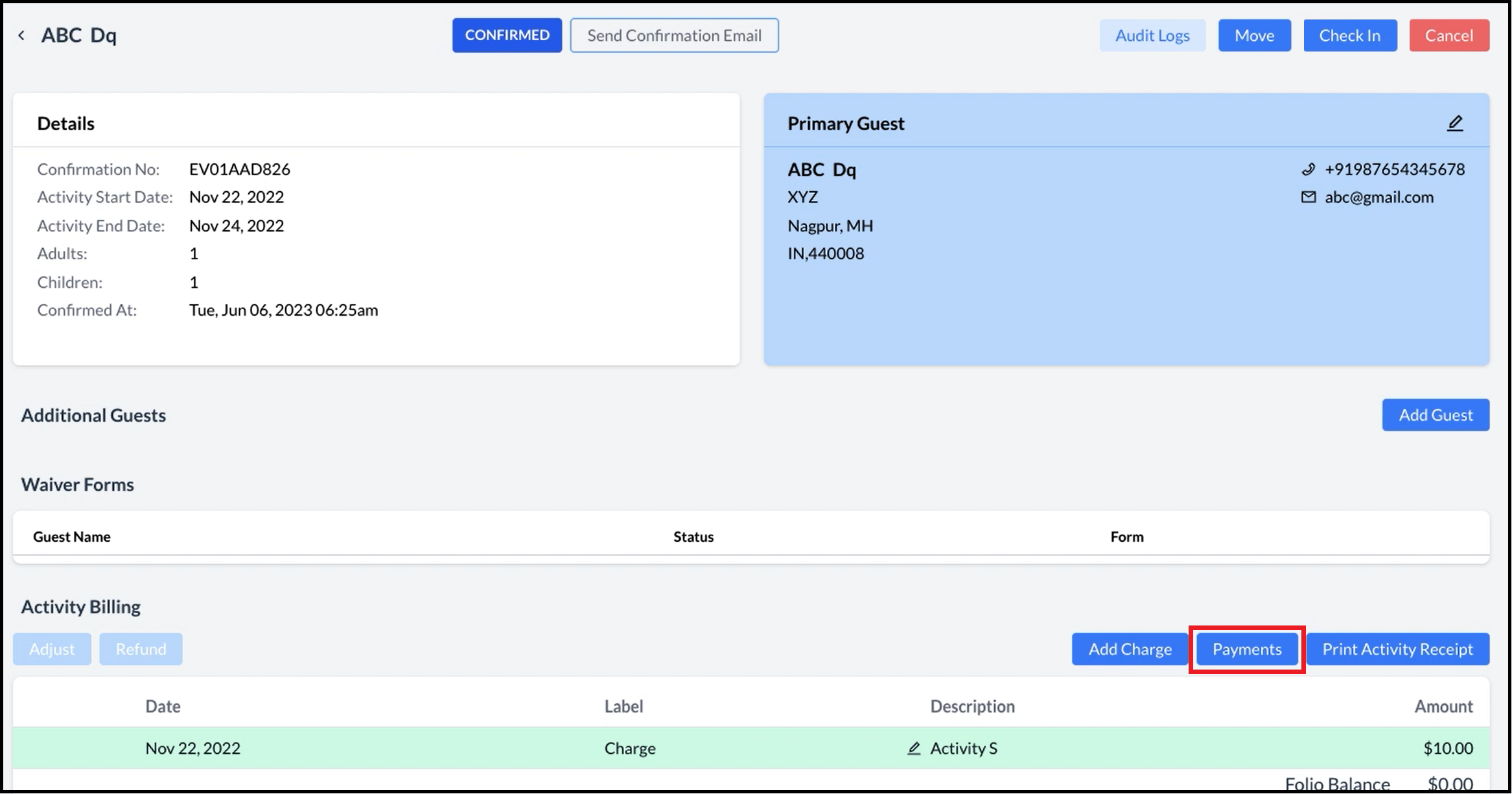
Task: Click the pencil icon next to Activity S
Action: coord(914,747)
